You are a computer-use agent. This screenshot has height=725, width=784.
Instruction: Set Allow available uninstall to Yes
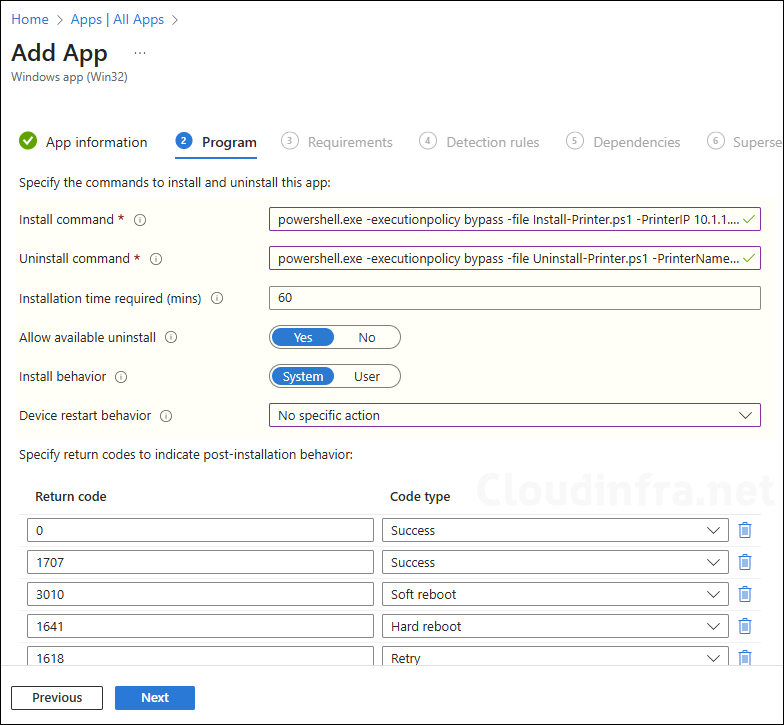pyautogui.click(x=303, y=338)
